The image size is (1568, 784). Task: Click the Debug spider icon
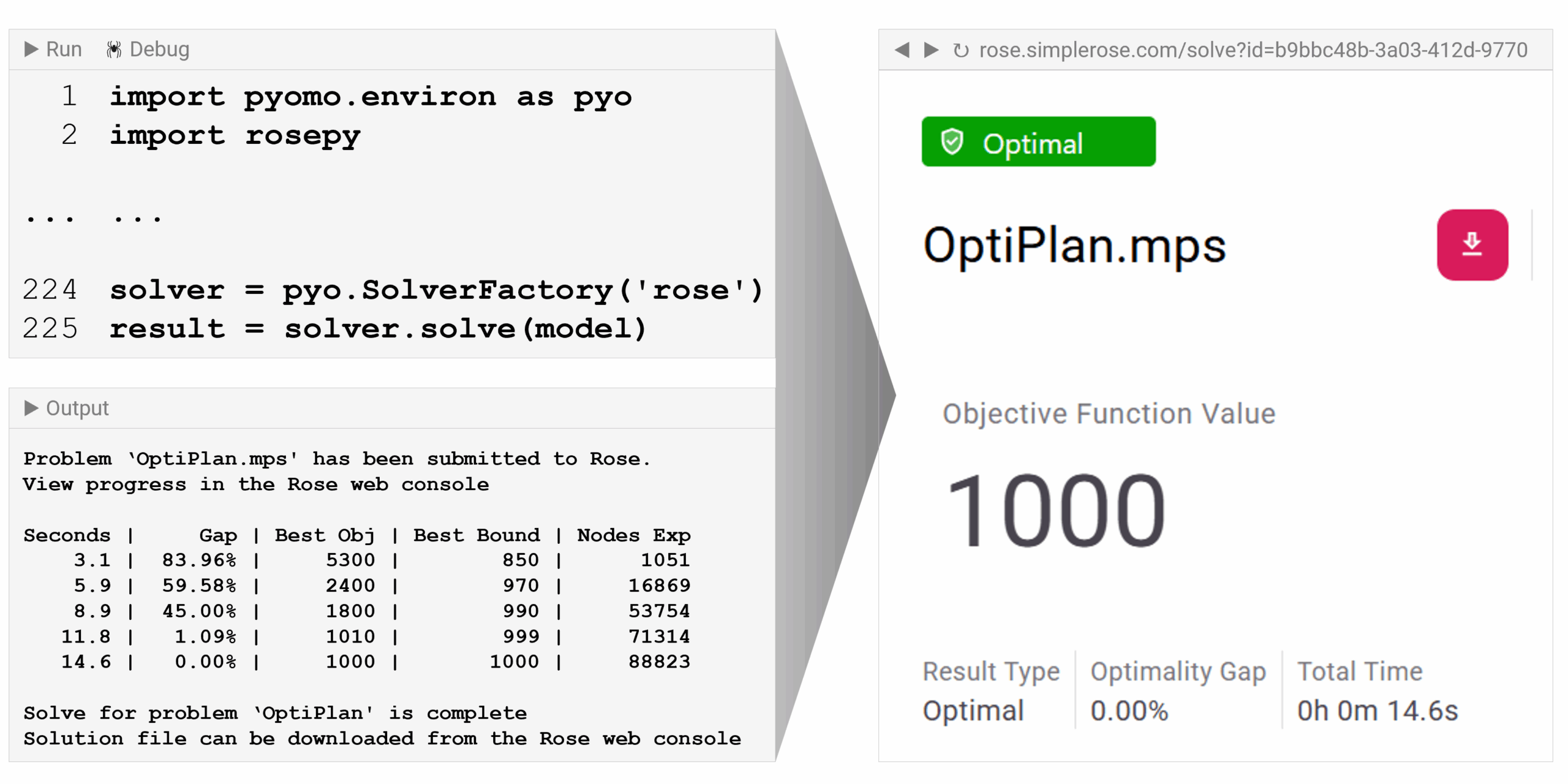113,49
